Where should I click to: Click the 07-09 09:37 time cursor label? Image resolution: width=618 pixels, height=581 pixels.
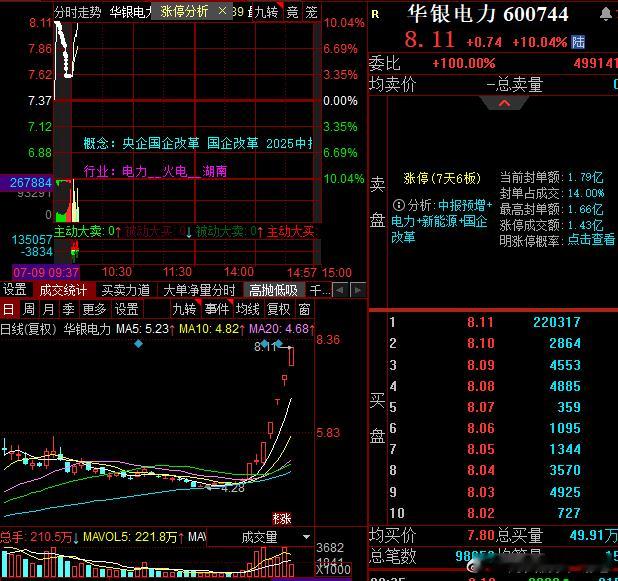coord(46,272)
